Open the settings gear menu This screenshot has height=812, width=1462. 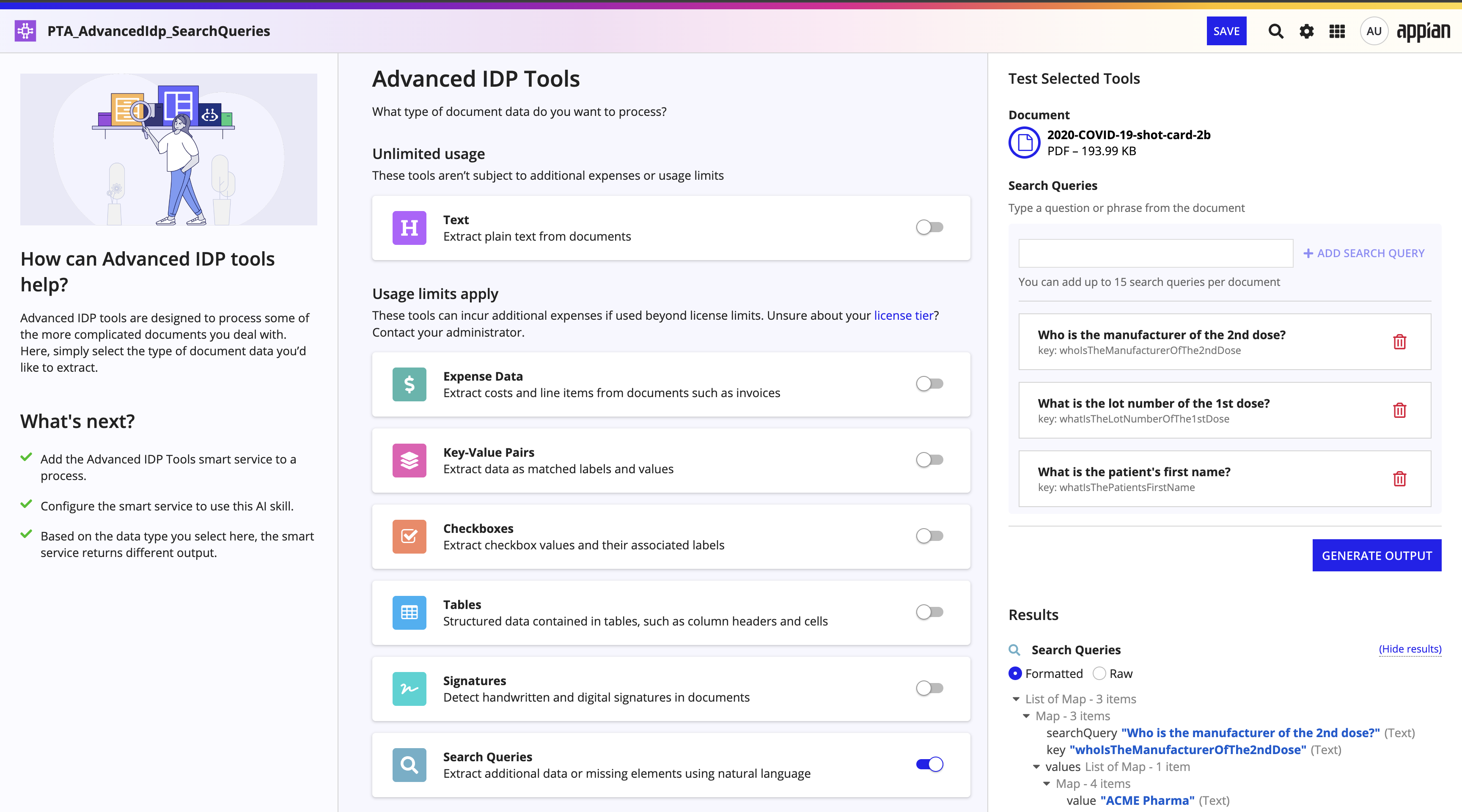point(1306,31)
